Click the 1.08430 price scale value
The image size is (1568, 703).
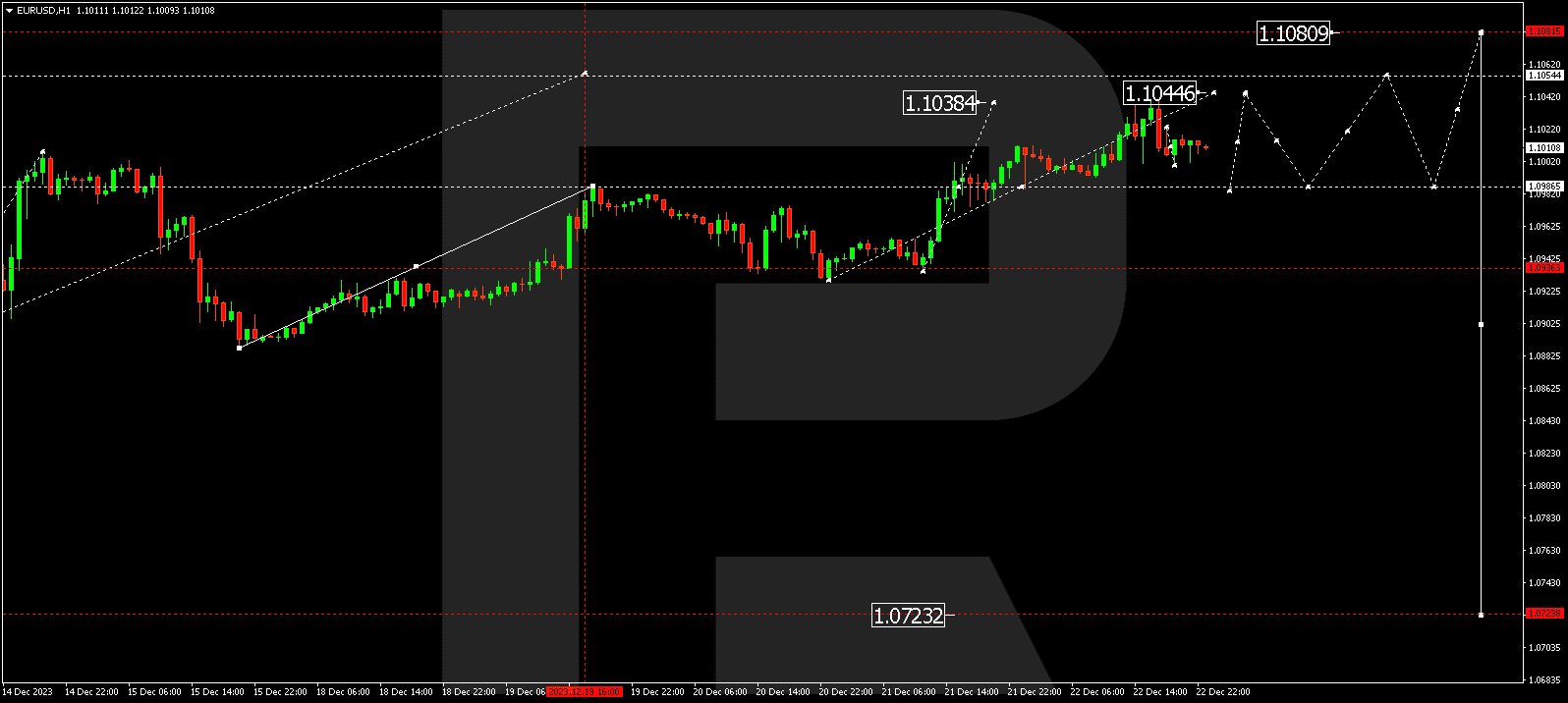tap(1544, 420)
